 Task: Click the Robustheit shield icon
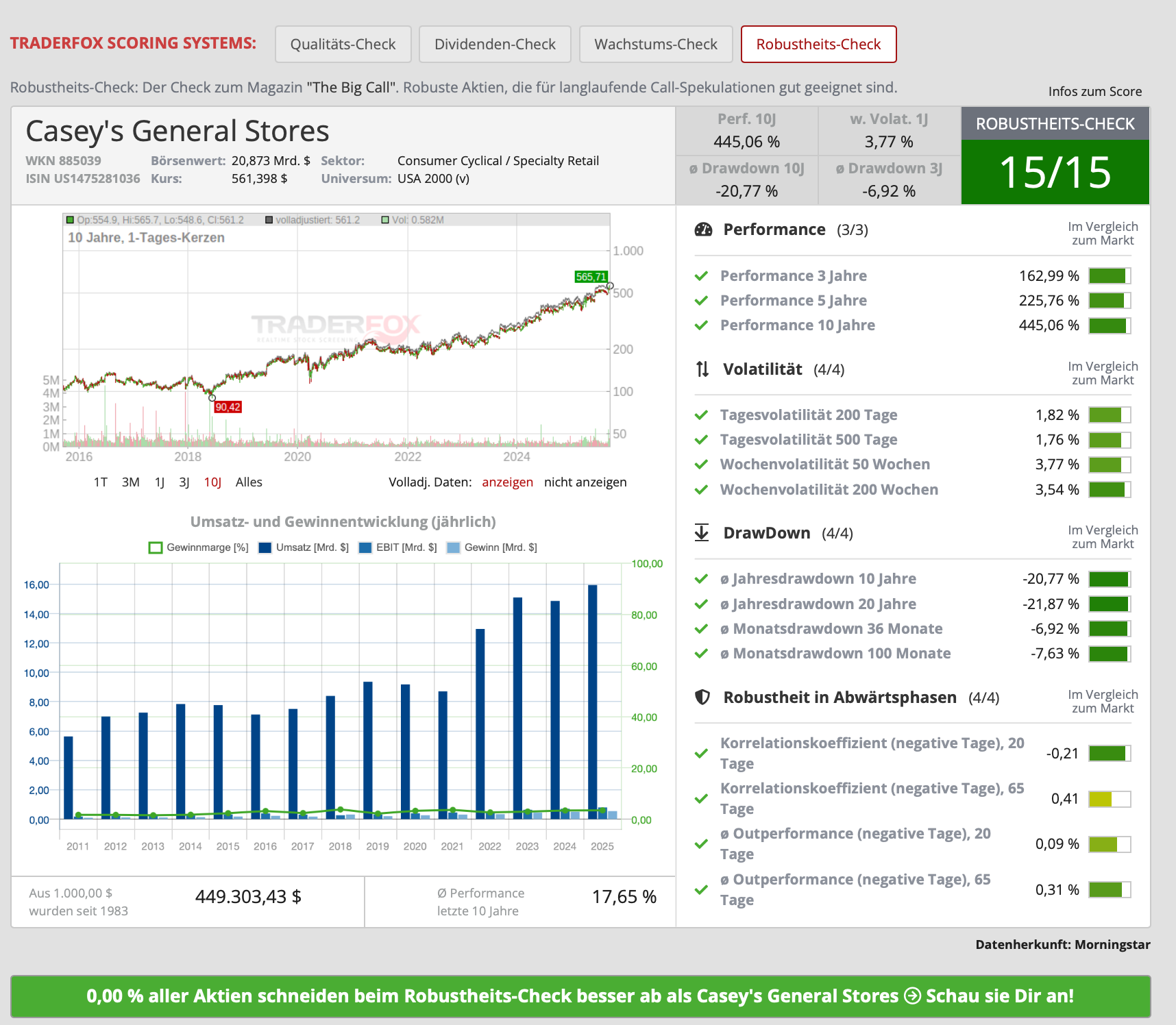pyautogui.click(x=702, y=697)
